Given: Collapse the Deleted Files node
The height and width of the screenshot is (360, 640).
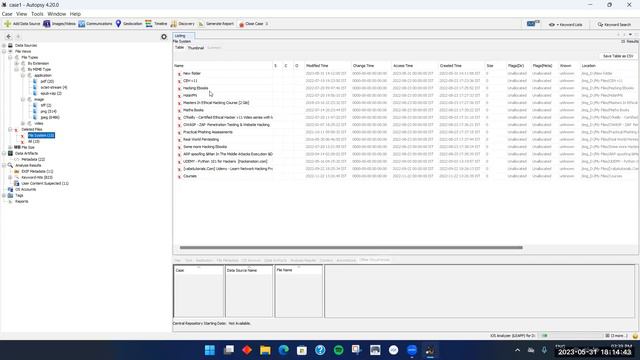Looking at the screenshot, I should click(x=10, y=129).
